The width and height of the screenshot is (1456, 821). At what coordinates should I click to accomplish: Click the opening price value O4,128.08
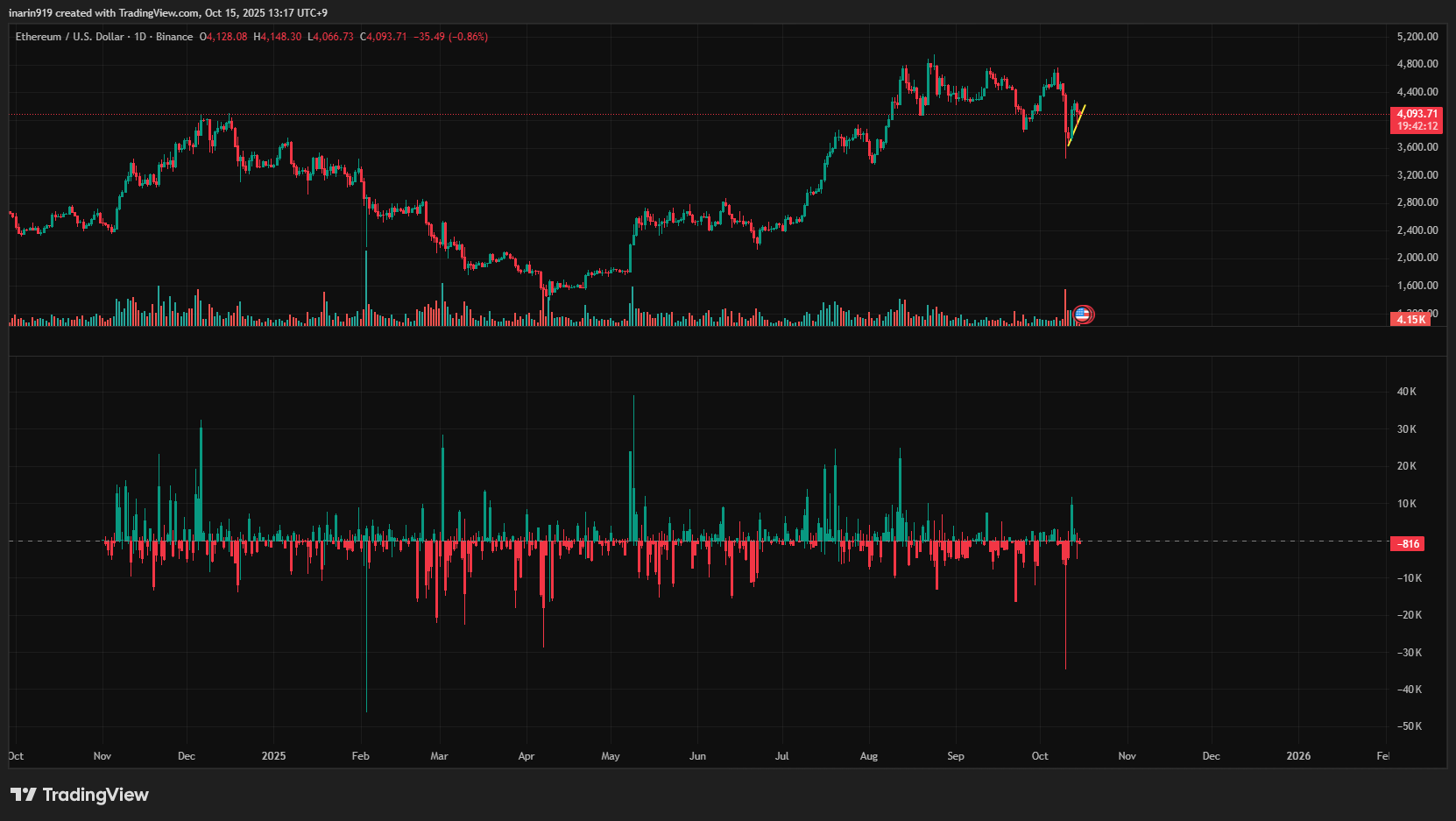click(x=223, y=37)
